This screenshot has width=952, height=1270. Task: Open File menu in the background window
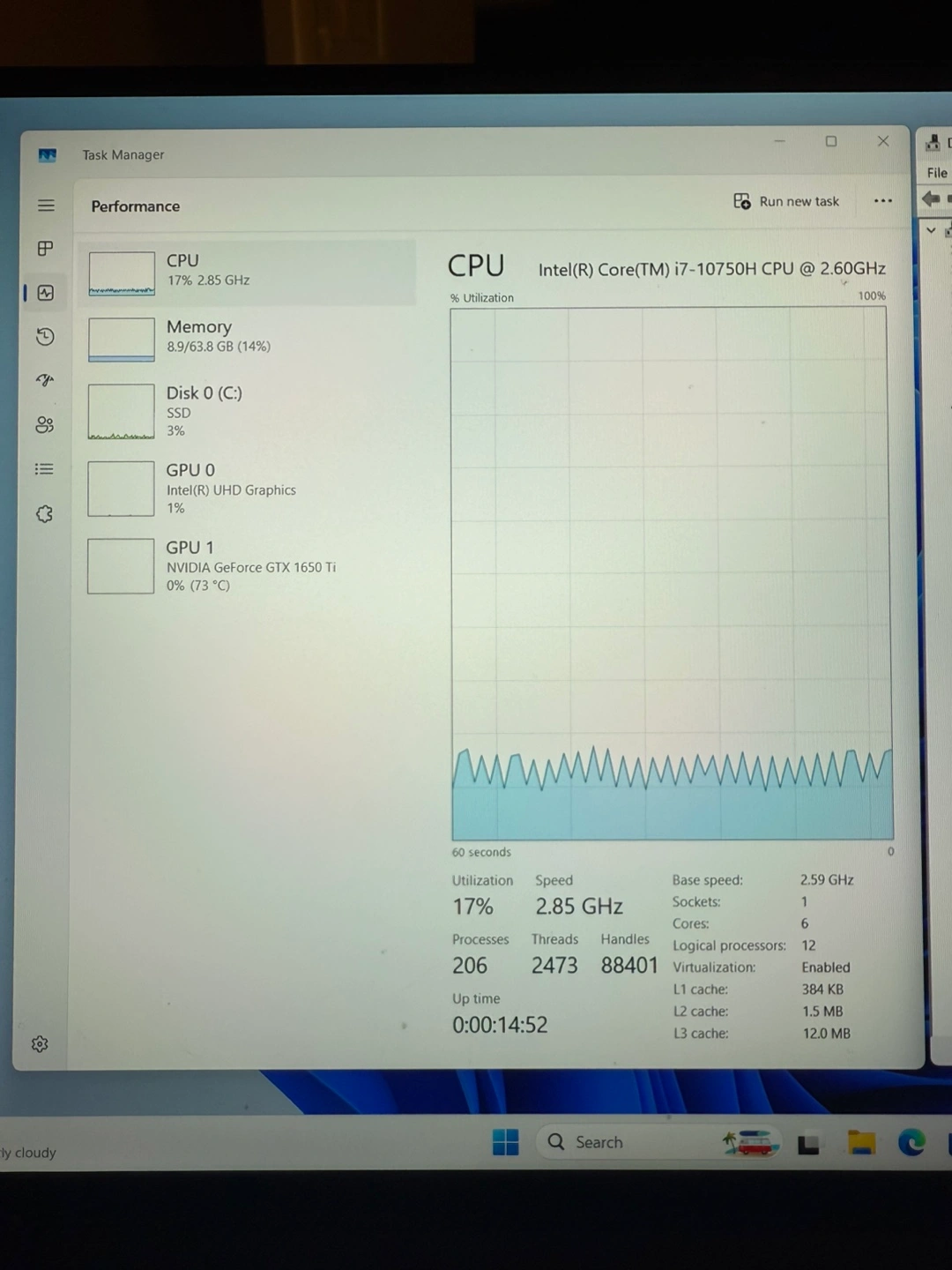click(x=937, y=173)
